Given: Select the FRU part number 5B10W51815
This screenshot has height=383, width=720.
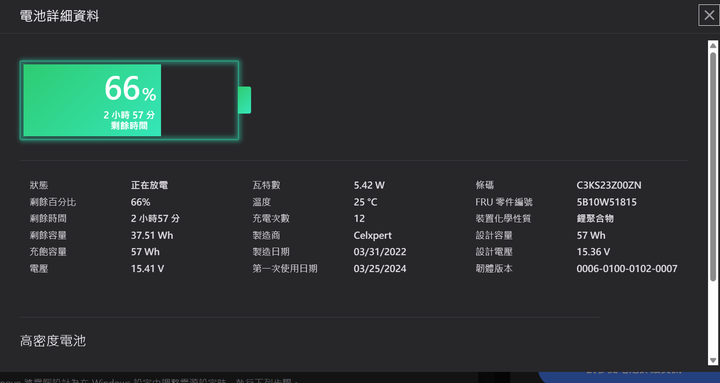Looking at the screenshot, I should (x=607, y=202).
